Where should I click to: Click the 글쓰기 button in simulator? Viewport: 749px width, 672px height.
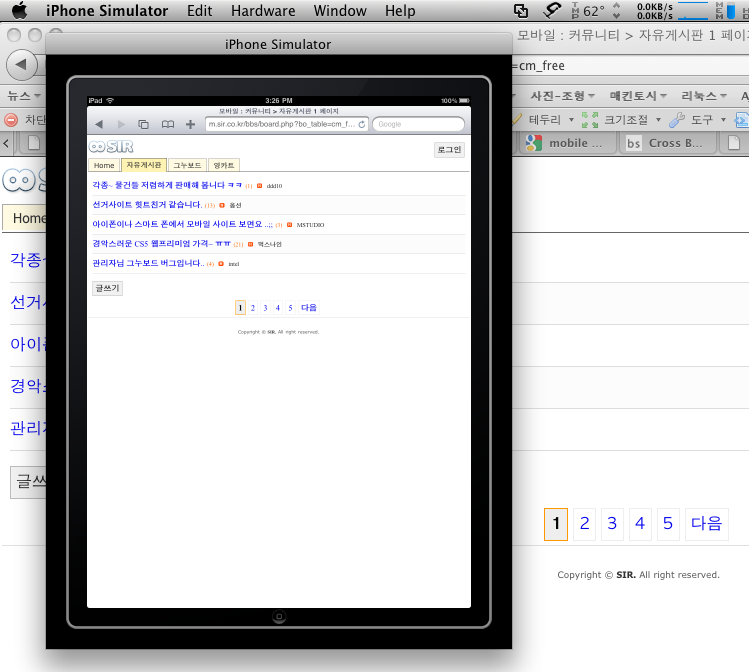pyautogui.click(x=106, y=287)
